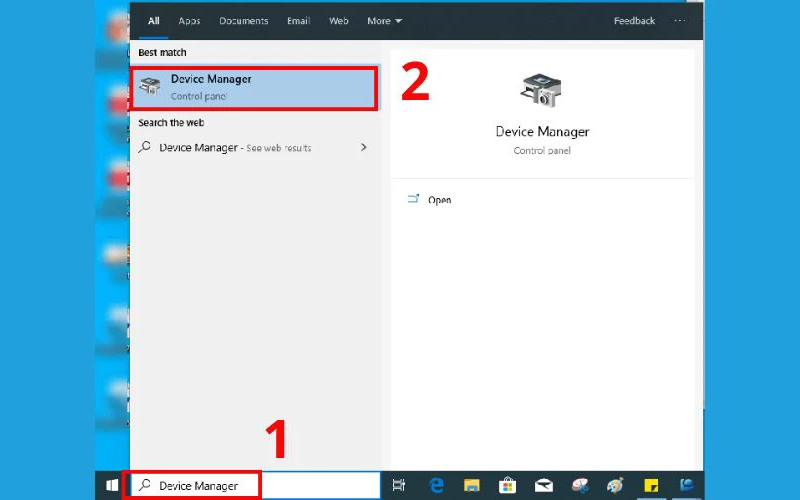The height and width of the screenshot is (500, 800).
Task: Switch to the Apps tab
Action: 189,21
